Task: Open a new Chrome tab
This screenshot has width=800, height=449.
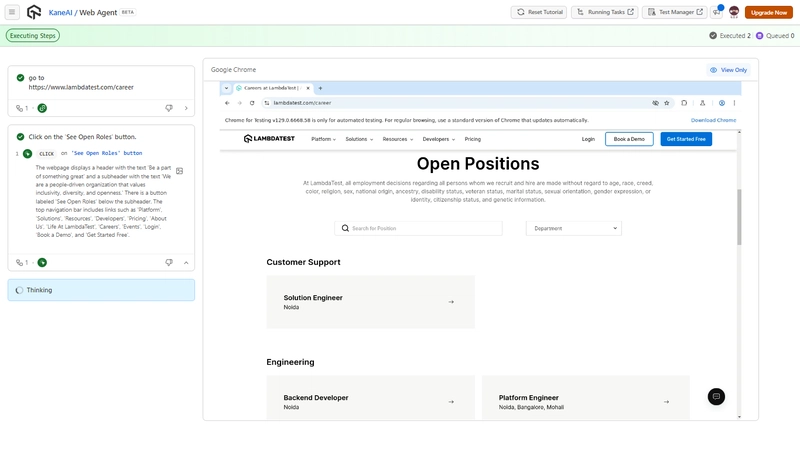Action: [320, 88]
